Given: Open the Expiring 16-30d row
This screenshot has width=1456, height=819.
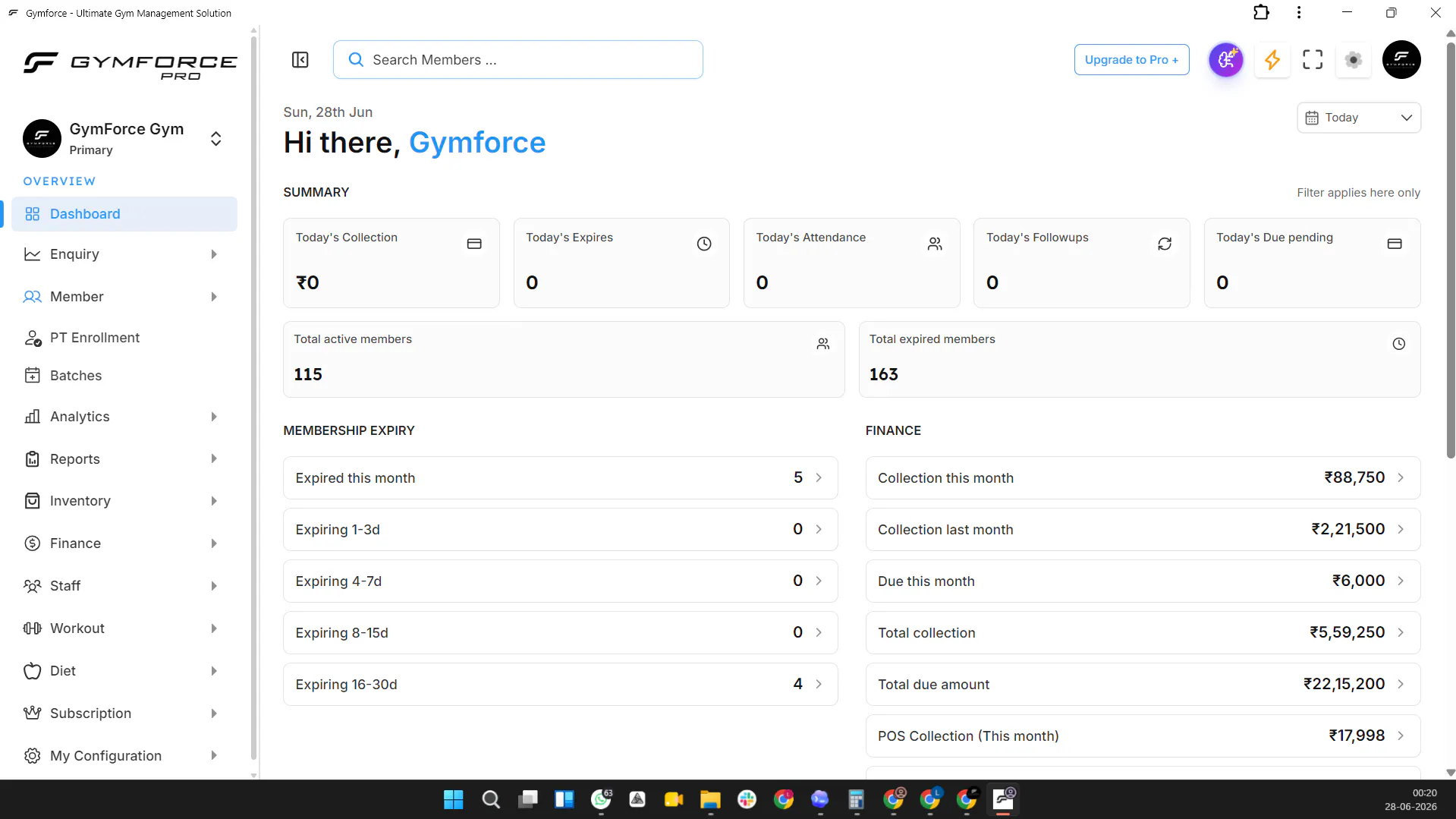Looking at the screenshot, I should [x=560, y=684].
